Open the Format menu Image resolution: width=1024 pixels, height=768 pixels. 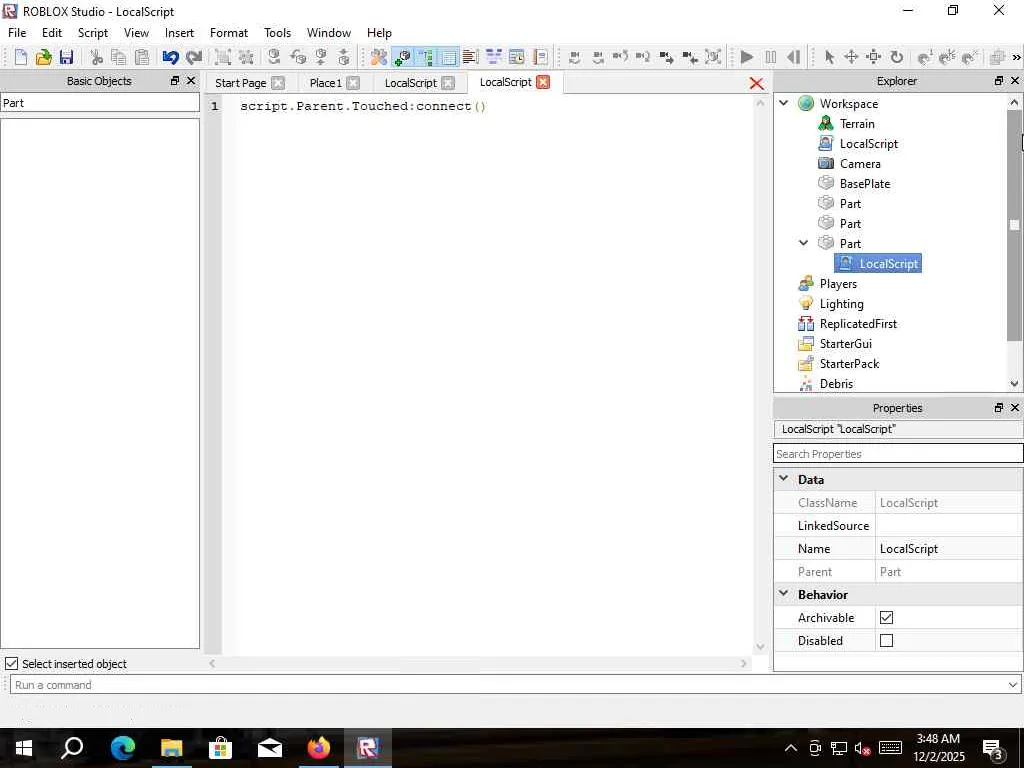(229, 33)
